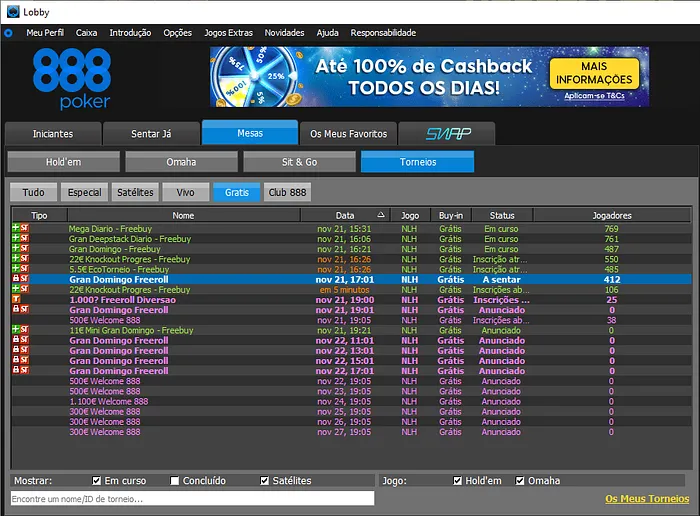The height and width of the screenshot is (516, 700).
Task: Select the Sit & Go game button
Action: (299, 162)
